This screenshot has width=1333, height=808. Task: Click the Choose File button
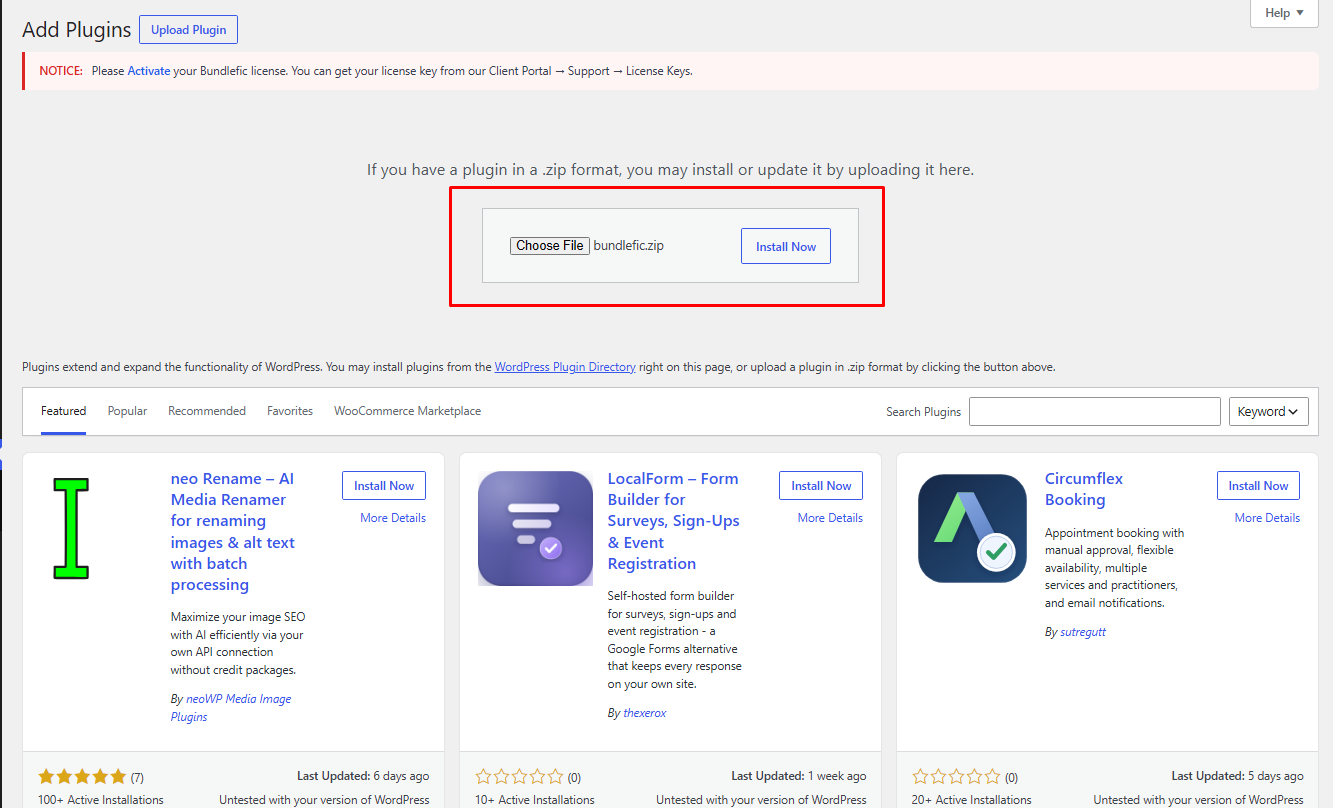click(550, 246)
